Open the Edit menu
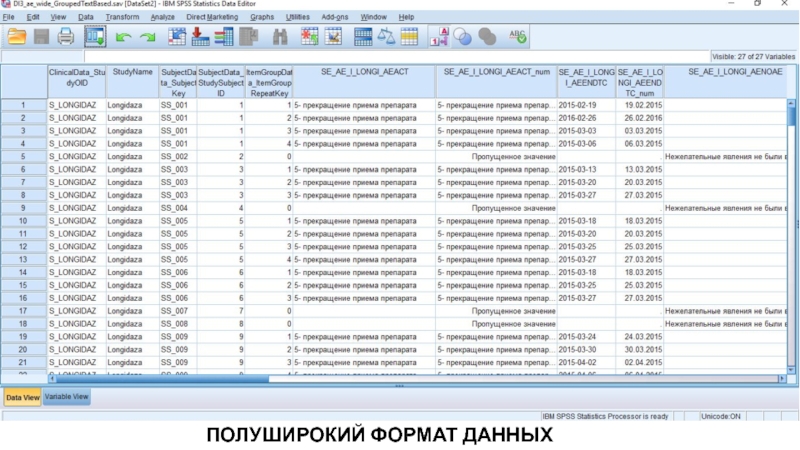Viewport: 800px width, 450px height. 33,17
